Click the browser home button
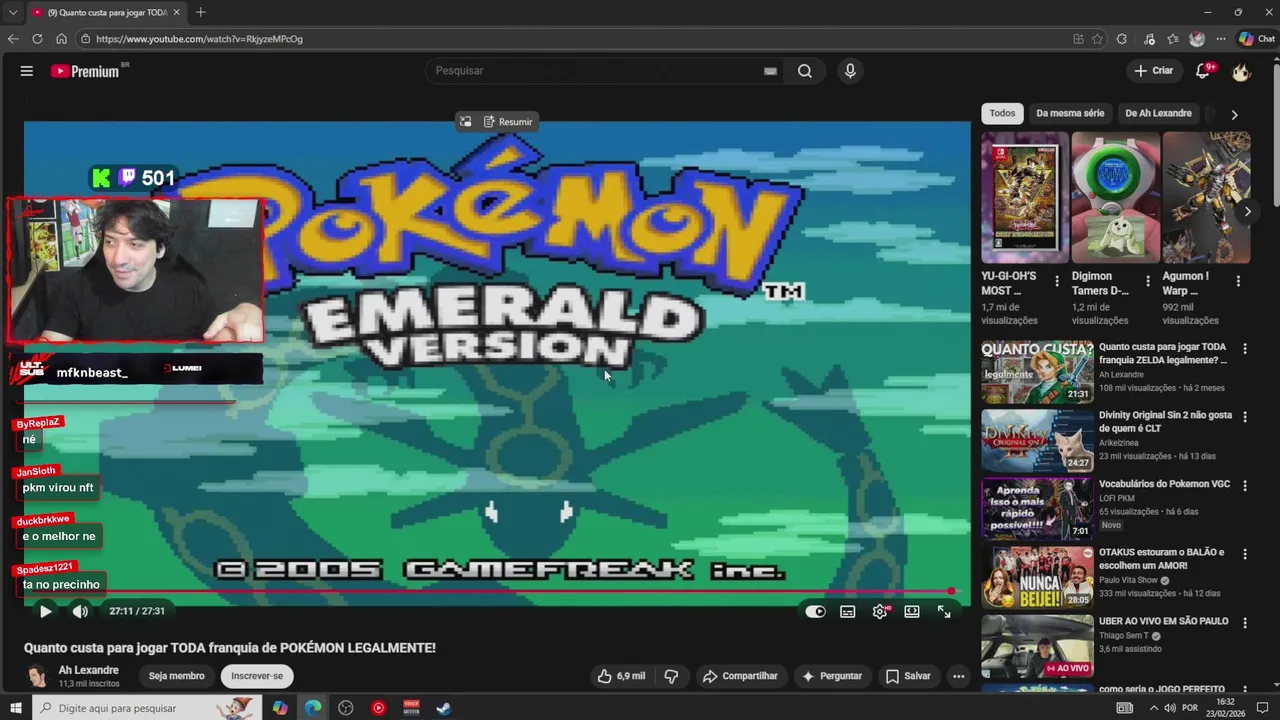 (x=61, y=39)
